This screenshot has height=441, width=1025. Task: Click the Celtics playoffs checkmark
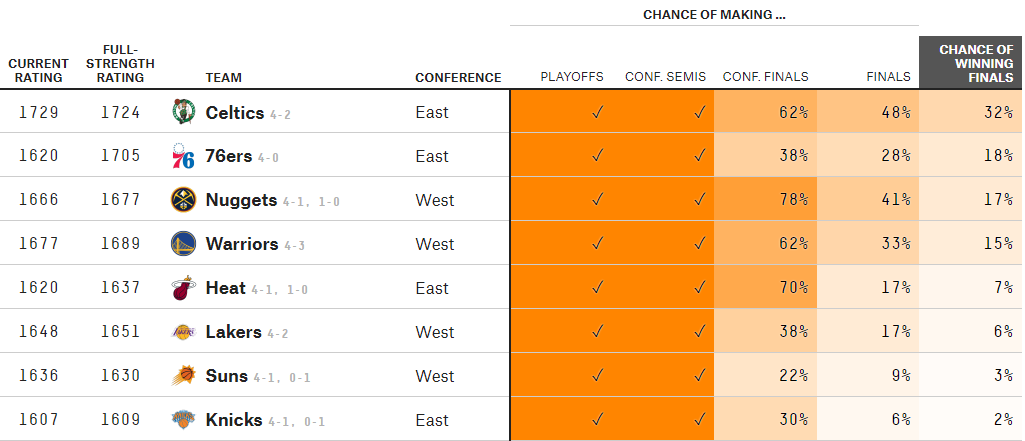pos(597,112)
